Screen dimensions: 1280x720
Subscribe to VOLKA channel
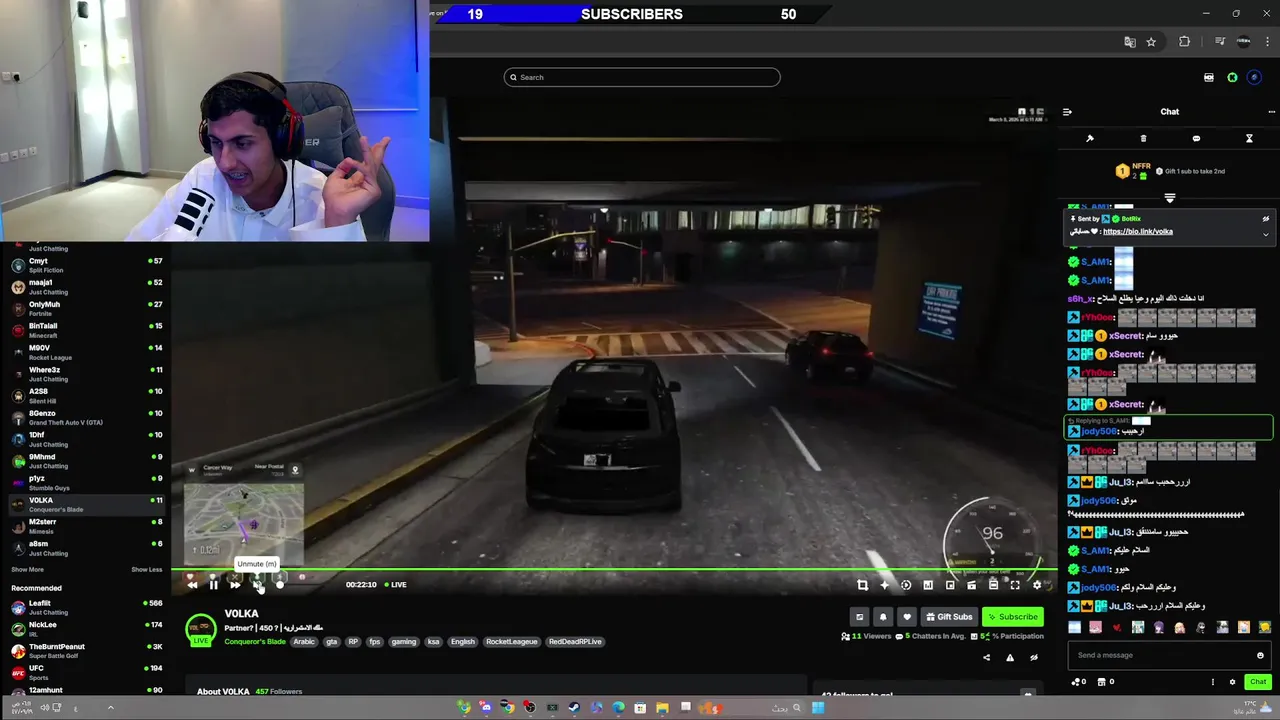(x=1012, y=617)
